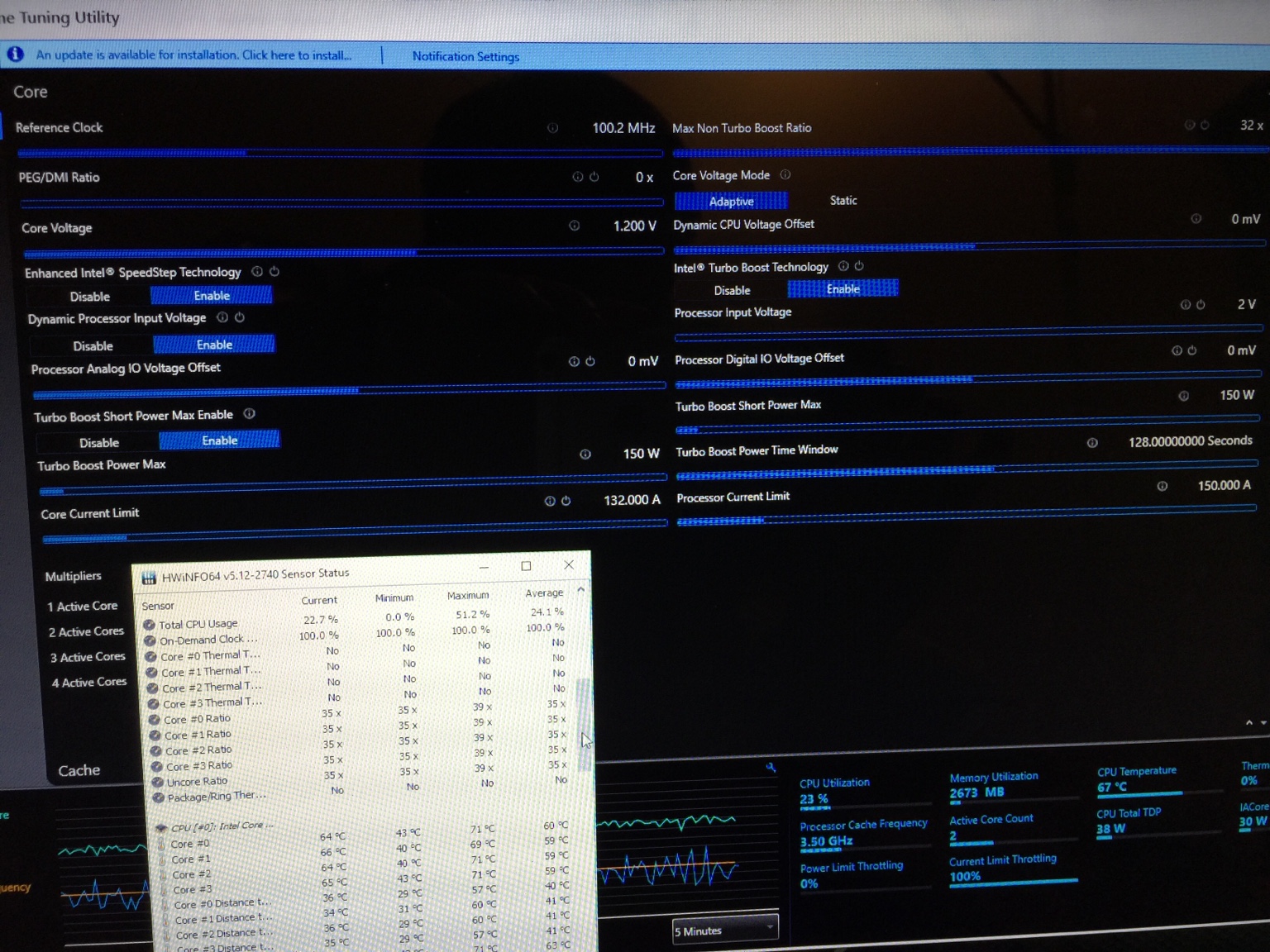Click the Maximum column header in HWiNFO

pos(468,595)
